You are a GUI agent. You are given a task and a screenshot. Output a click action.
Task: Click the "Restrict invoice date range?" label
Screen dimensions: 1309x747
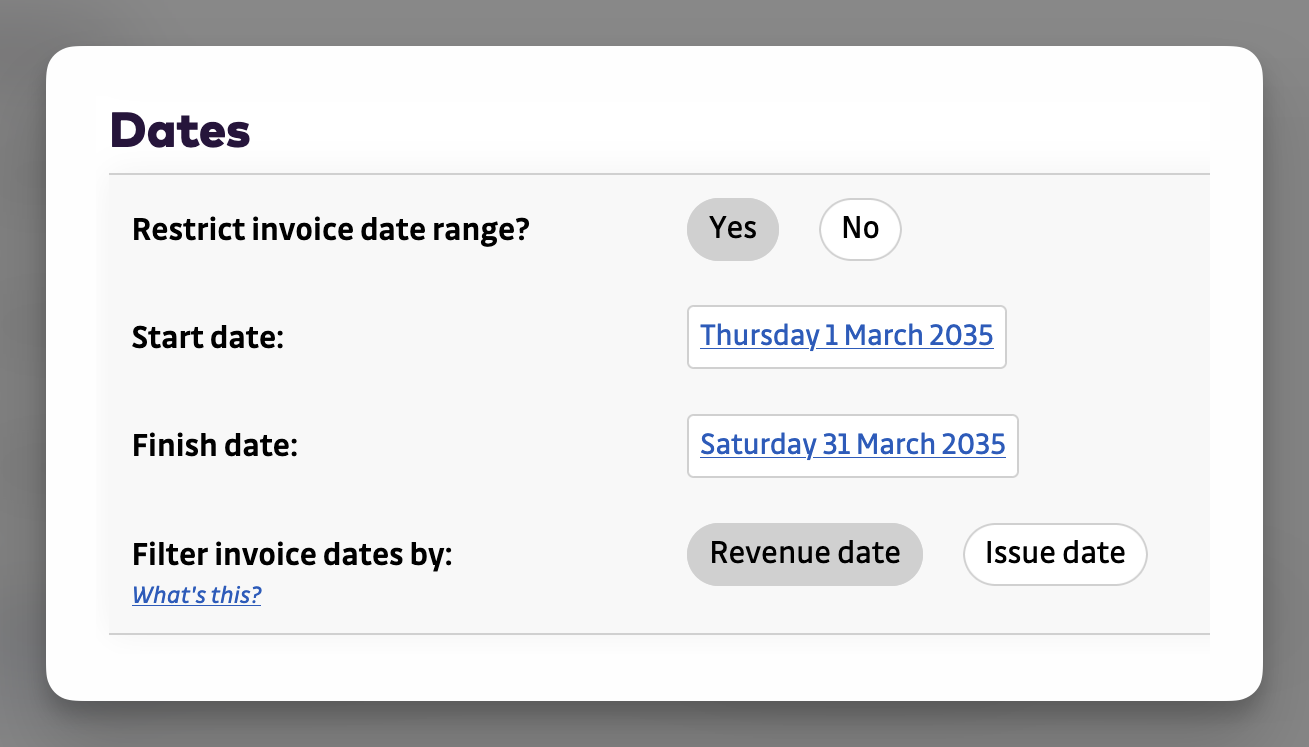[330, 229]
